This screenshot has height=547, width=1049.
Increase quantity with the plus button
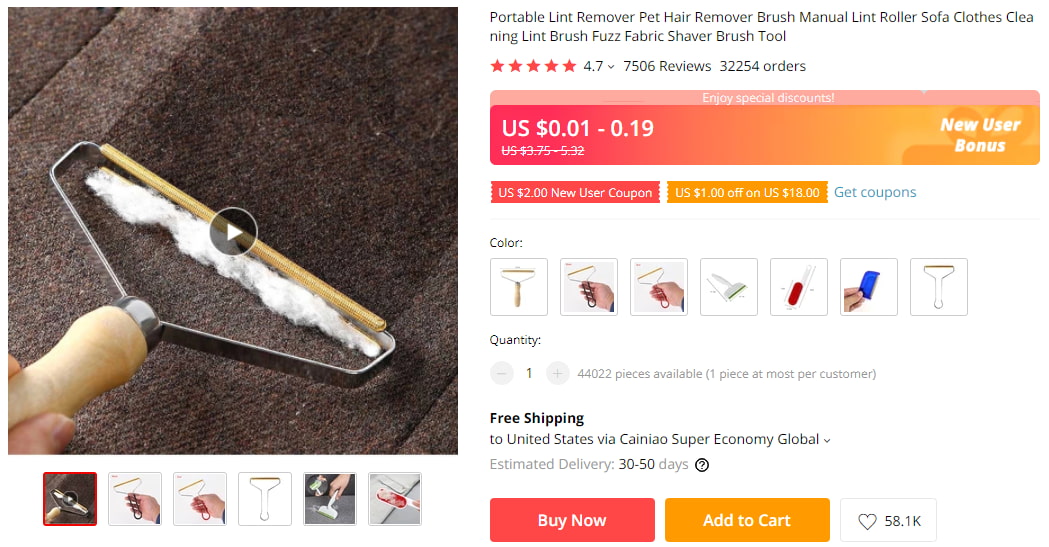(x=558, y=374)
